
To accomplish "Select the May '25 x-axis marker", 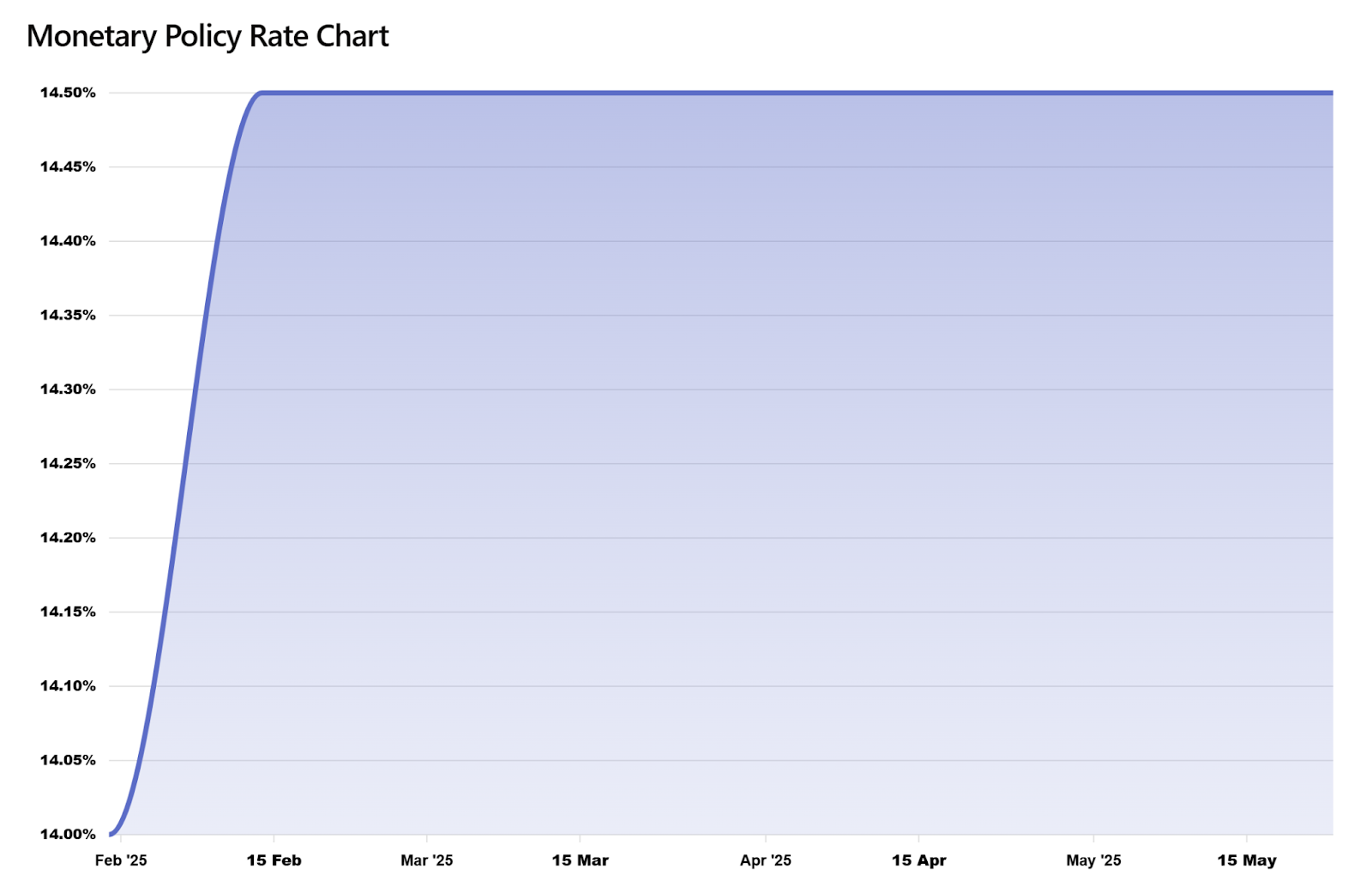I will coord(1093,860).
